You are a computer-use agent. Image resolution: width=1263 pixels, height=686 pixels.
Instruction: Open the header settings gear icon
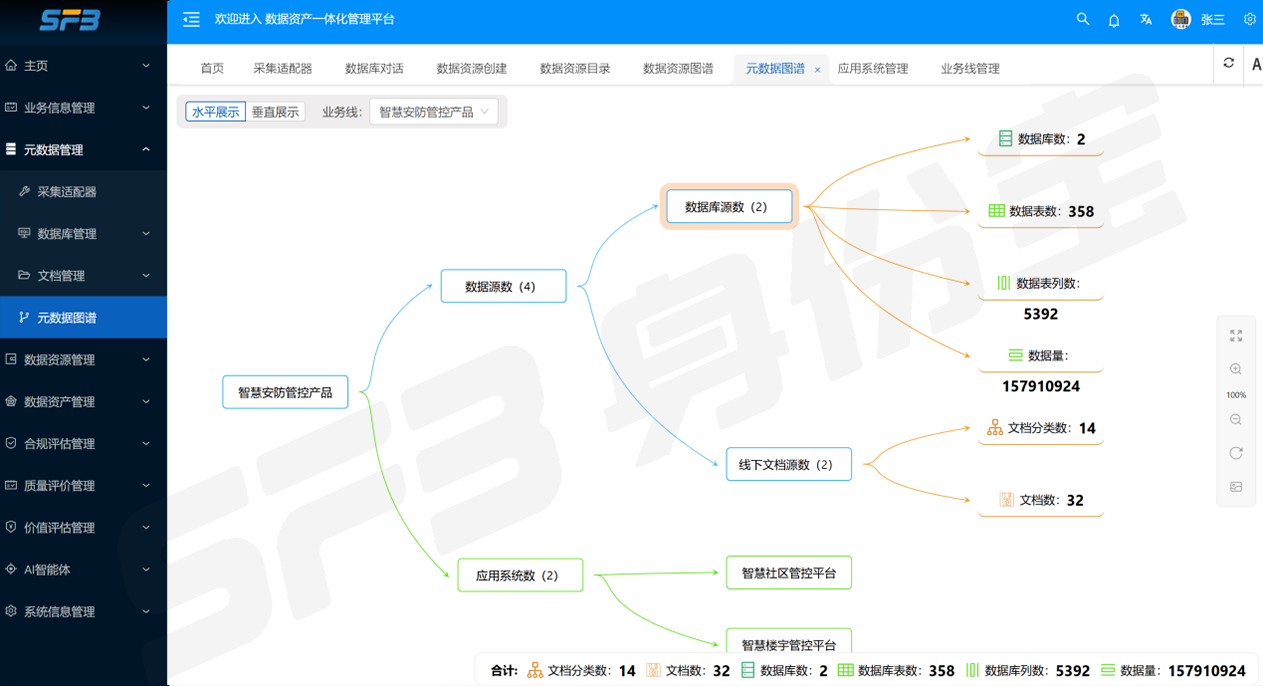point(1250,19)
